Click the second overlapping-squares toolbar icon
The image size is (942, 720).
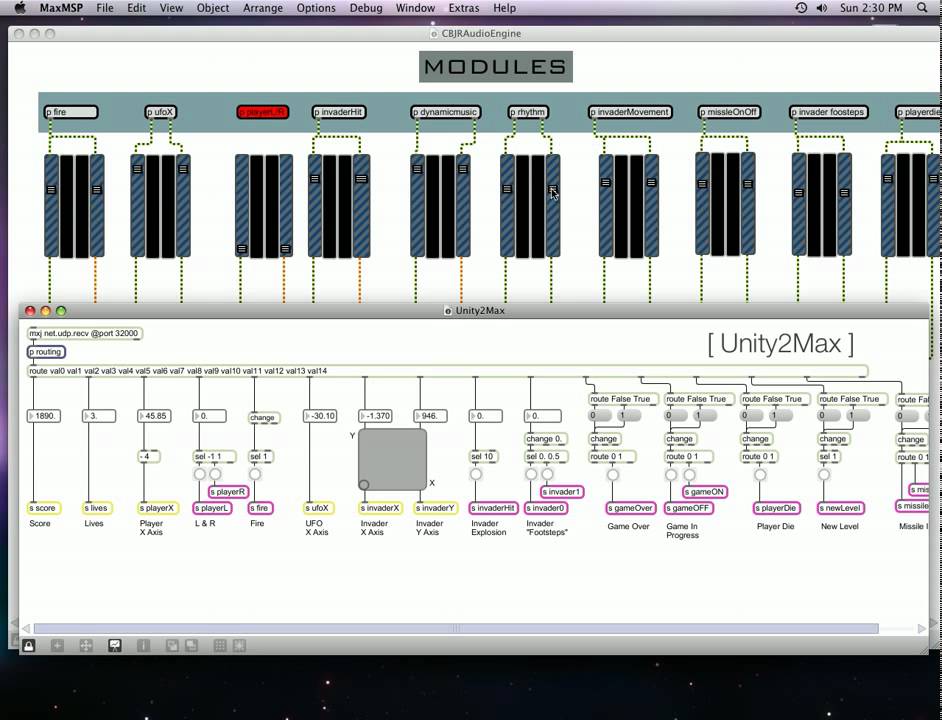tap(191, 645)
